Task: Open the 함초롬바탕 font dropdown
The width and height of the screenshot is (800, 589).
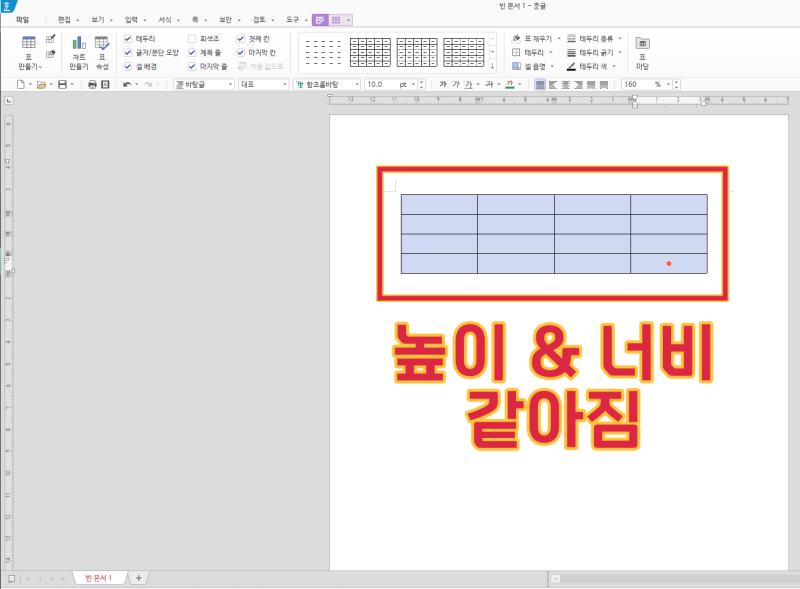Action: (325, 85)
